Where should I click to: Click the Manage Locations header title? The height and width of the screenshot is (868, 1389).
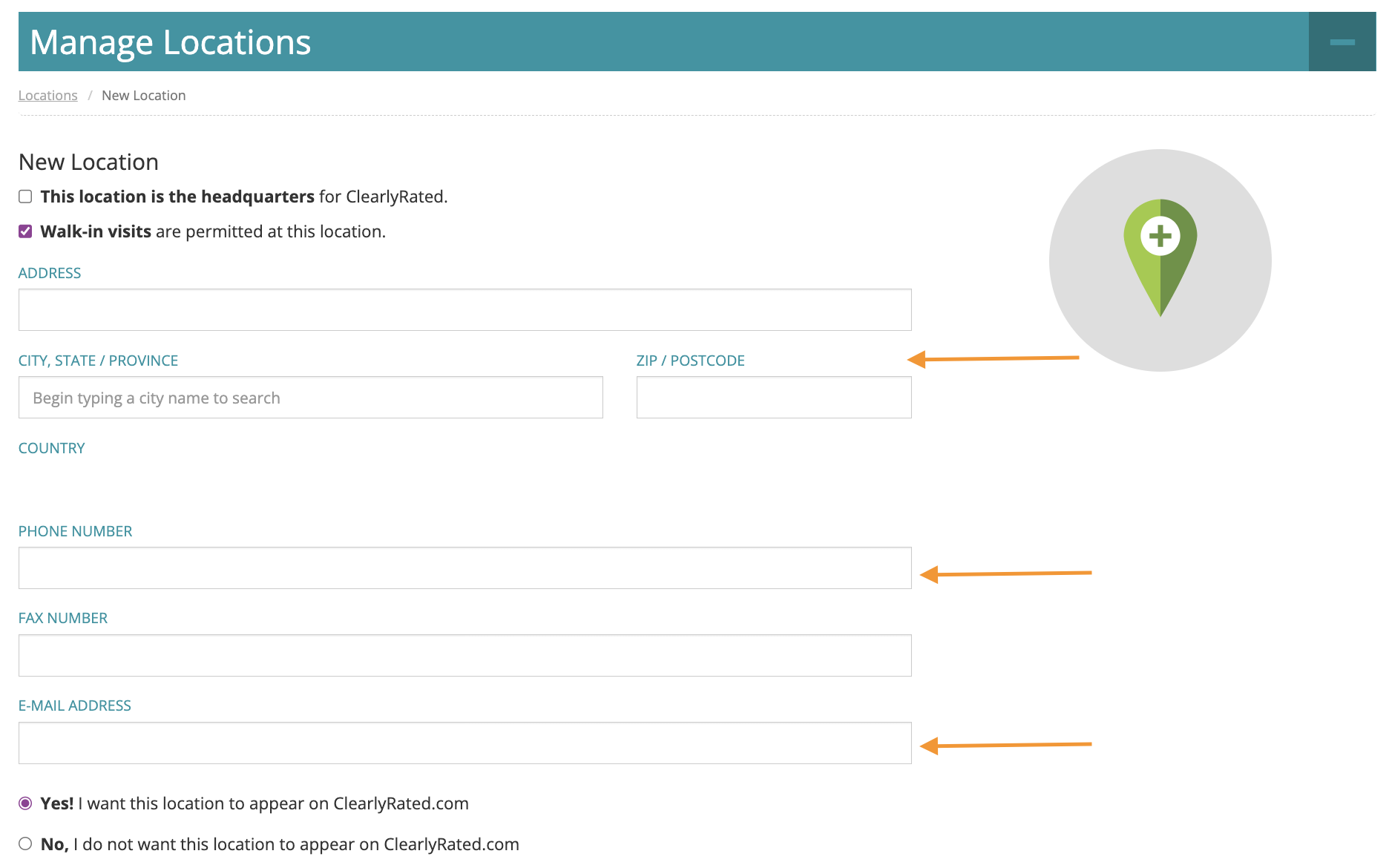pyautogui.click(x=170, y=42)
